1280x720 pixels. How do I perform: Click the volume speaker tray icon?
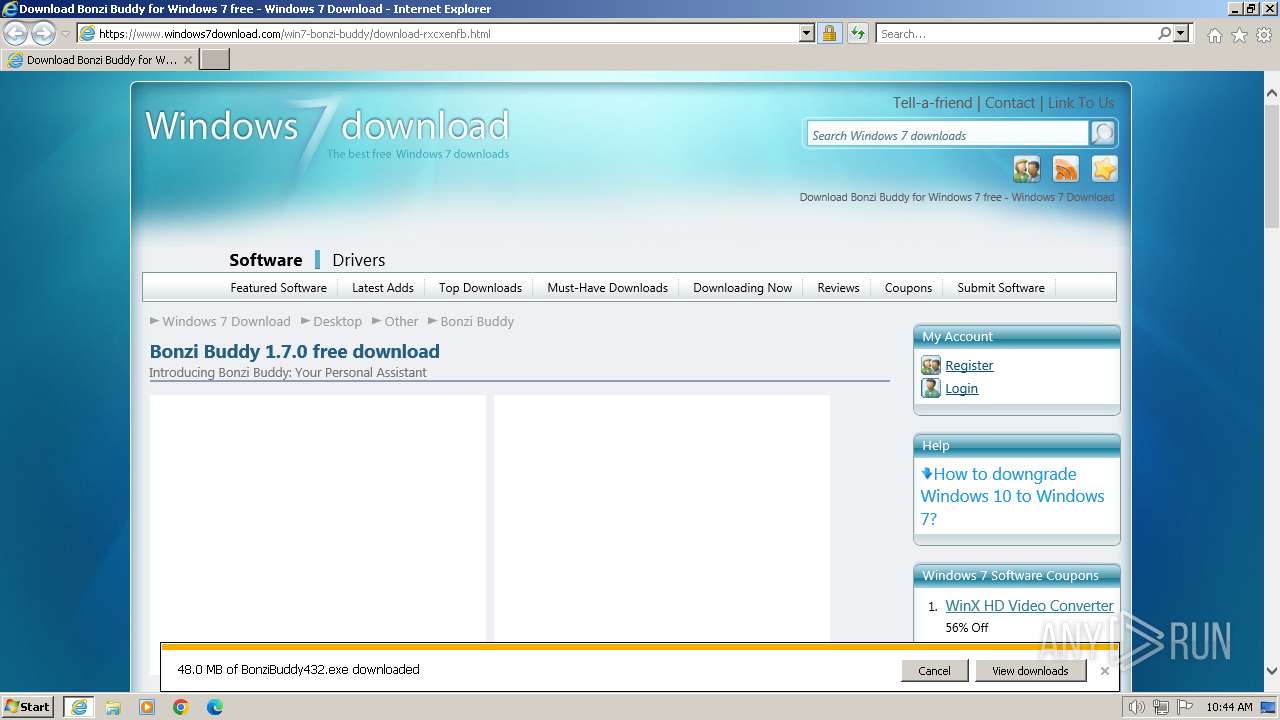tap(1137, 707)
